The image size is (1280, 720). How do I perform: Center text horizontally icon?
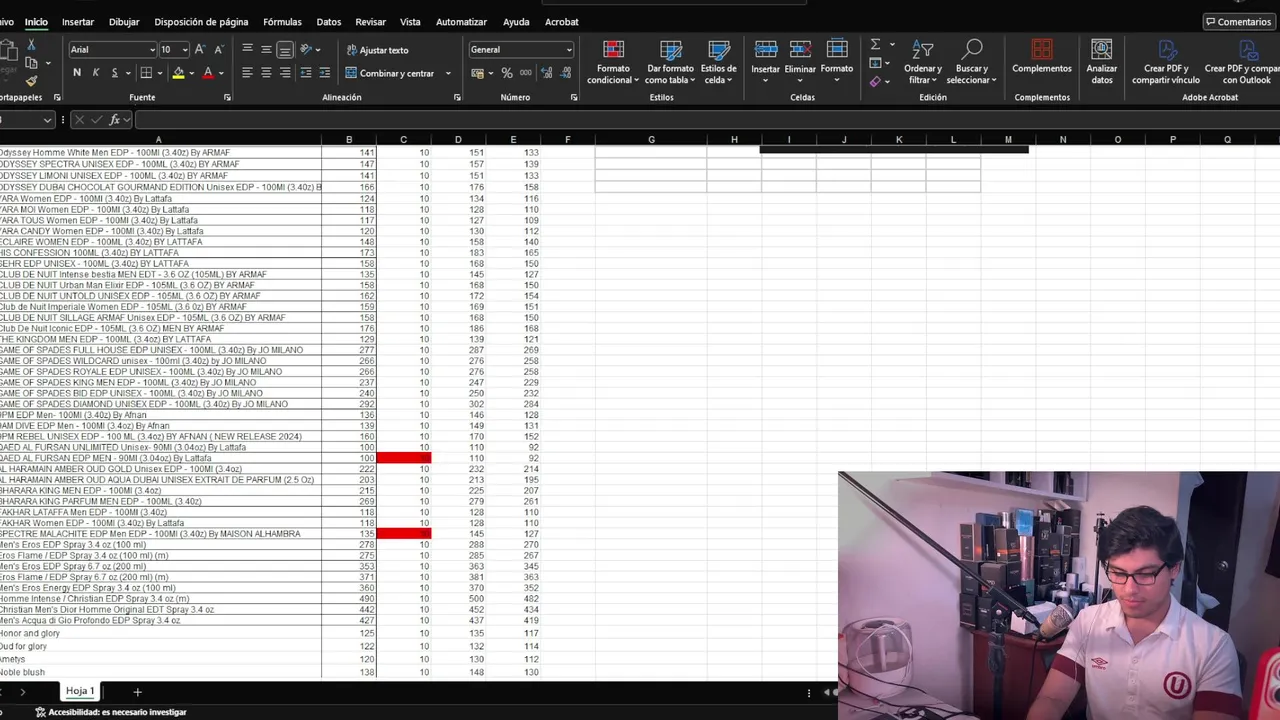click(266, 73)
